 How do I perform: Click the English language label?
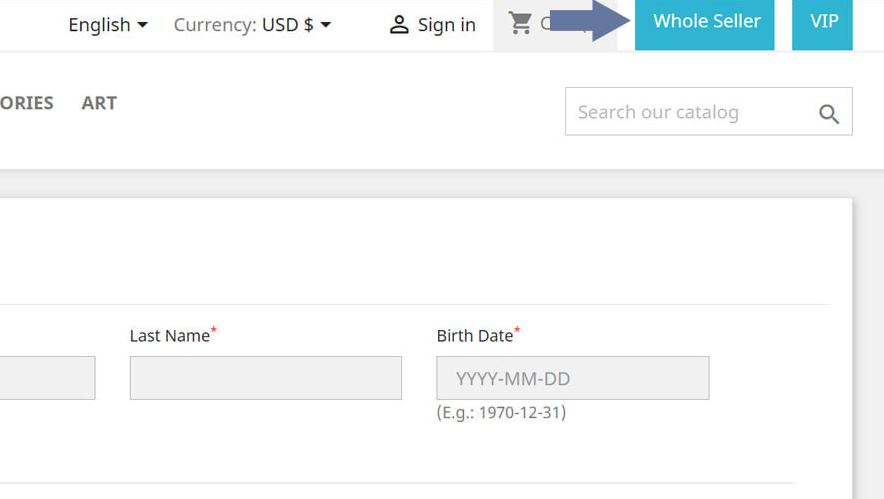tap(99, 25)
